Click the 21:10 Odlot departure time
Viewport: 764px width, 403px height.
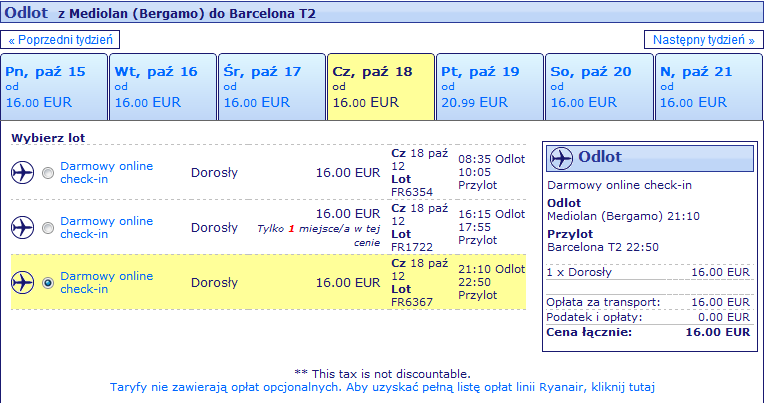(492, 269)
